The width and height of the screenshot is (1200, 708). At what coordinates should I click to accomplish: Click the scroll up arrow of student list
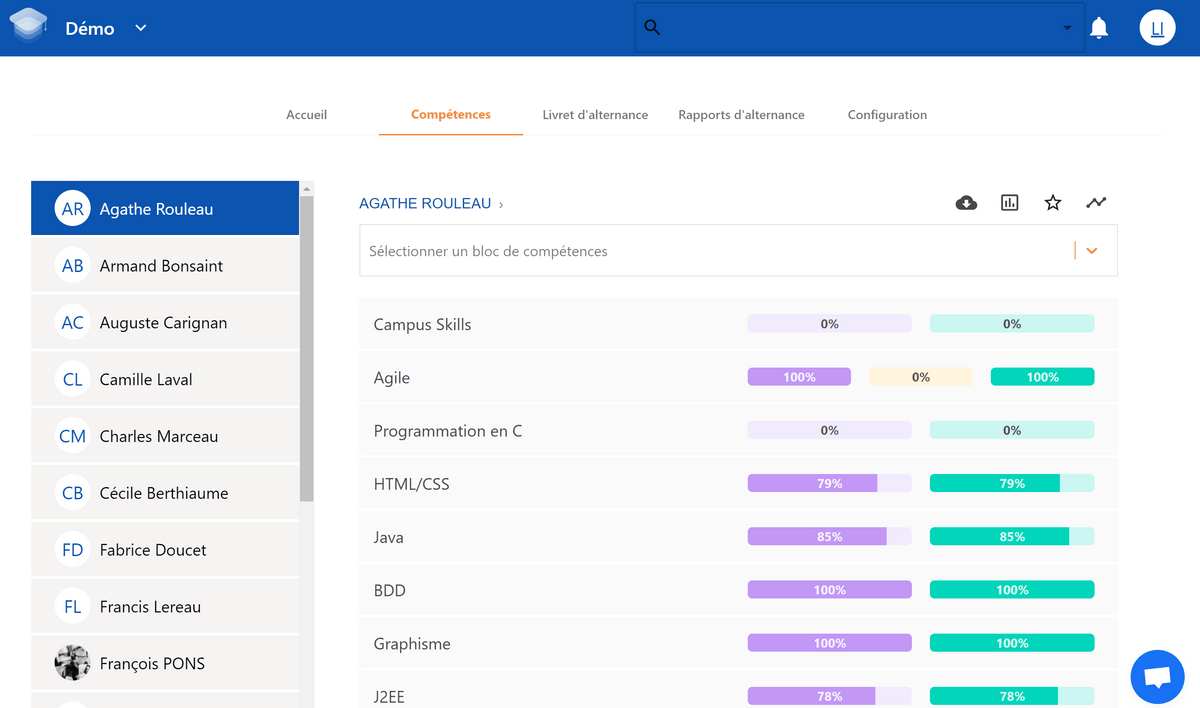(x=307, y=188)
